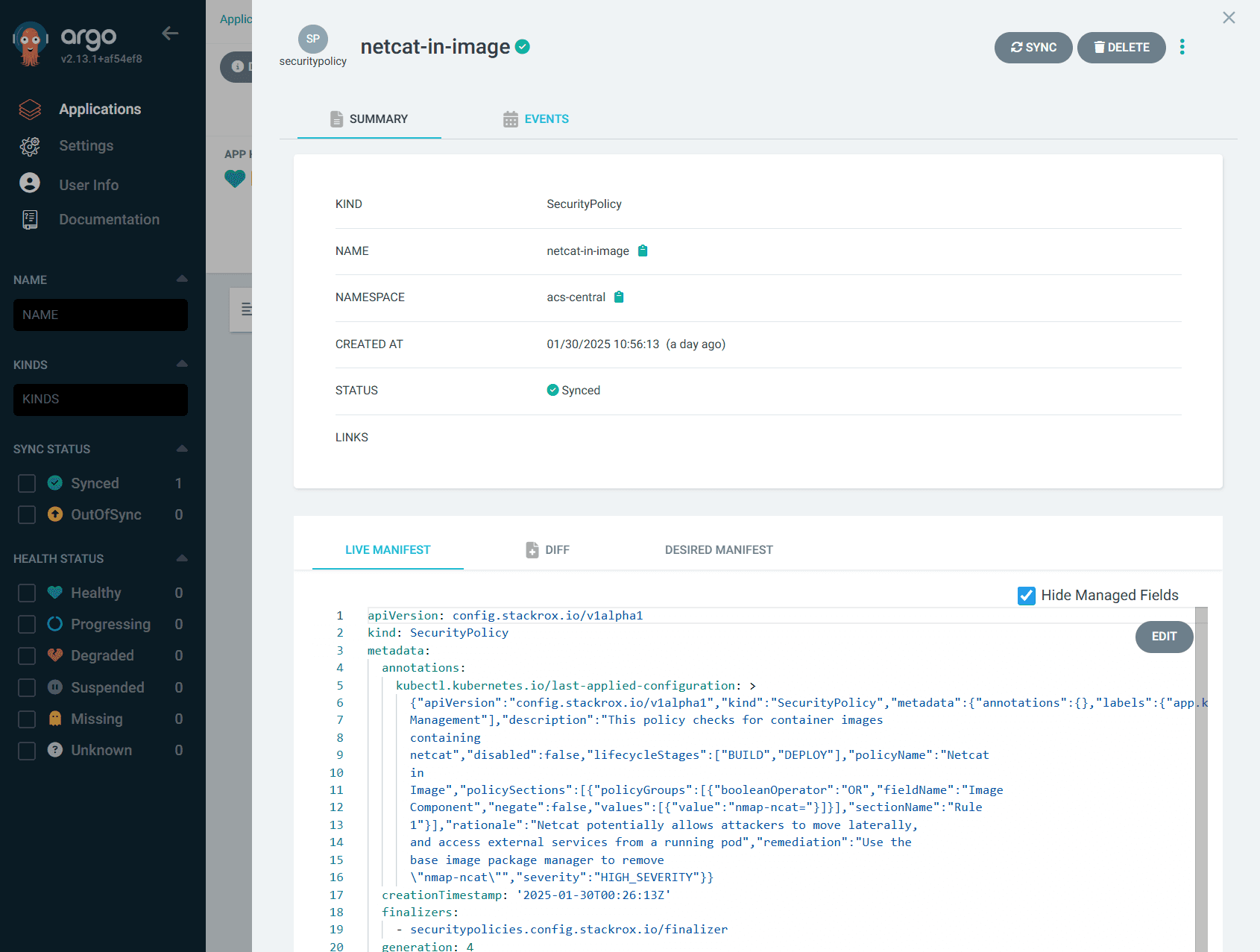1260x952 pixels.
Task: Select the SUMMARY tab
Action: 369,119
